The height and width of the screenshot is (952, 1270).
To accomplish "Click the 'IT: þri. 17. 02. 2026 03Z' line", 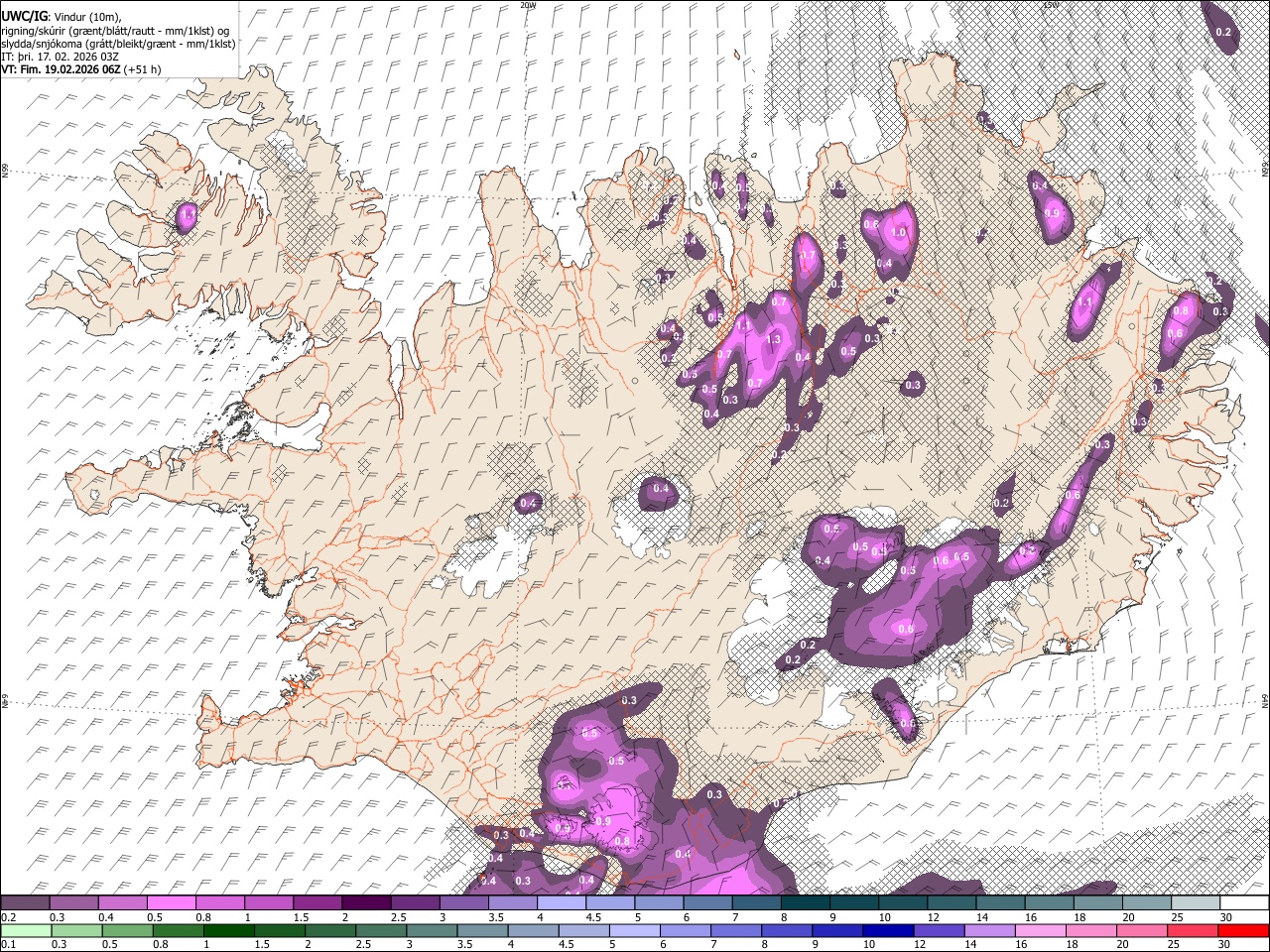I will tap(60, 57).
